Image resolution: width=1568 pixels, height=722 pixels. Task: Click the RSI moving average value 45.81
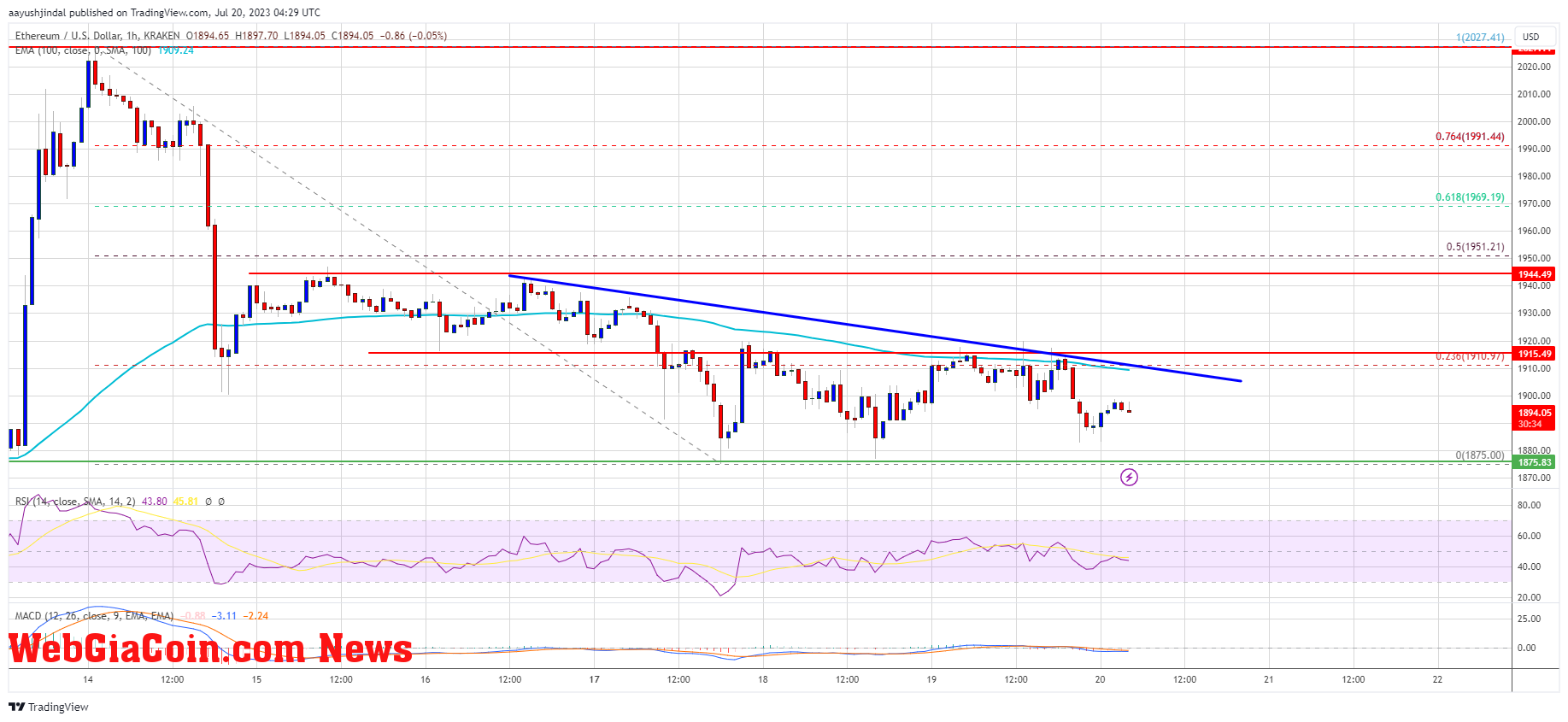point(185,502)
